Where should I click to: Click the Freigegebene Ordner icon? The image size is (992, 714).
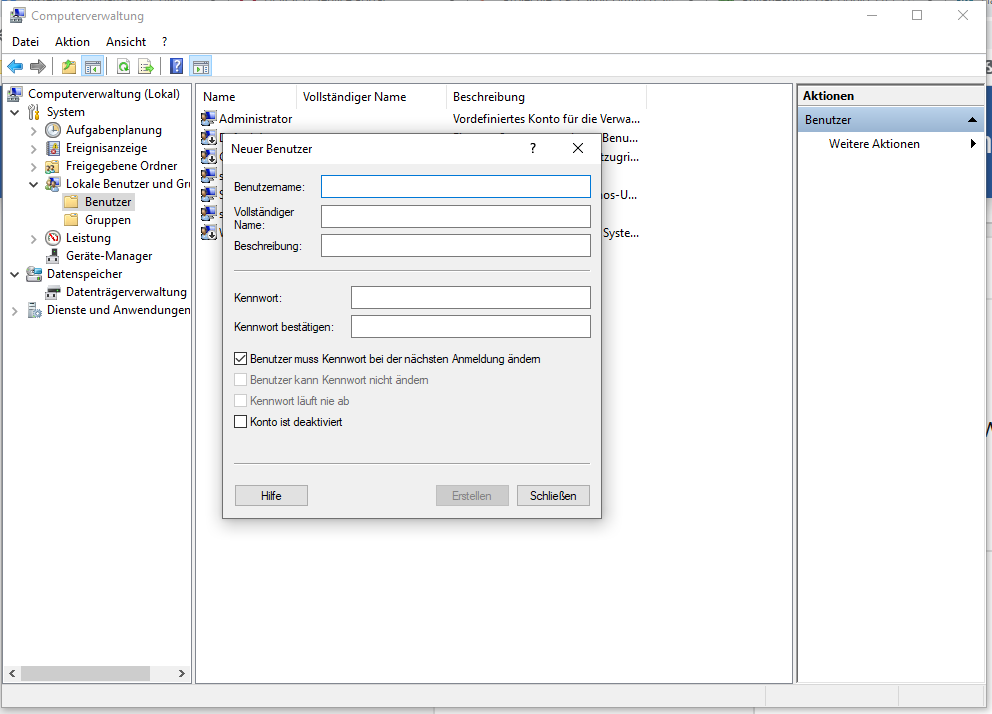point(53,166)
